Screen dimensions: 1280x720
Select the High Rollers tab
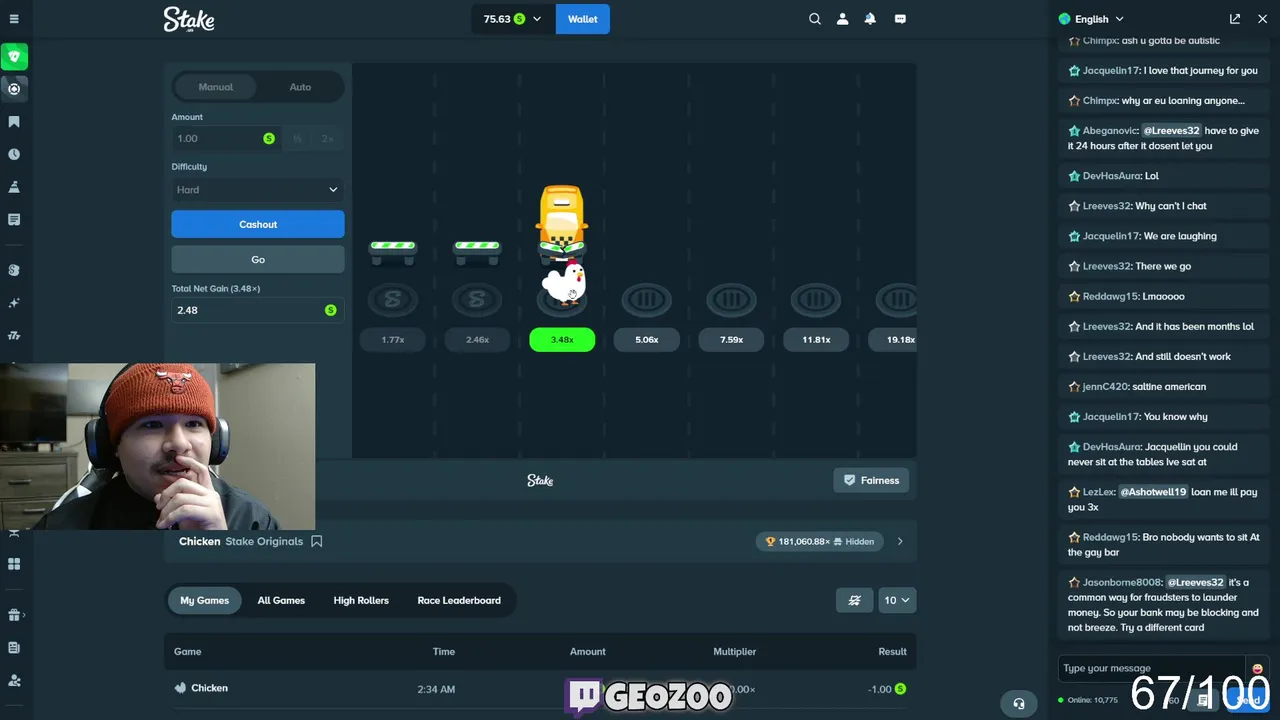pyautogui.click(x=361, y=600)
